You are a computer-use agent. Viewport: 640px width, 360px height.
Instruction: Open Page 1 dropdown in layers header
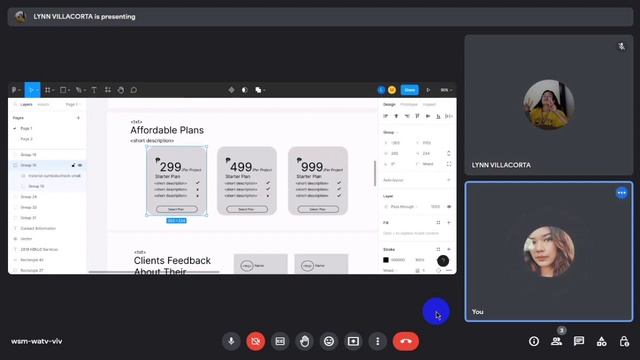tap(73, 104)
